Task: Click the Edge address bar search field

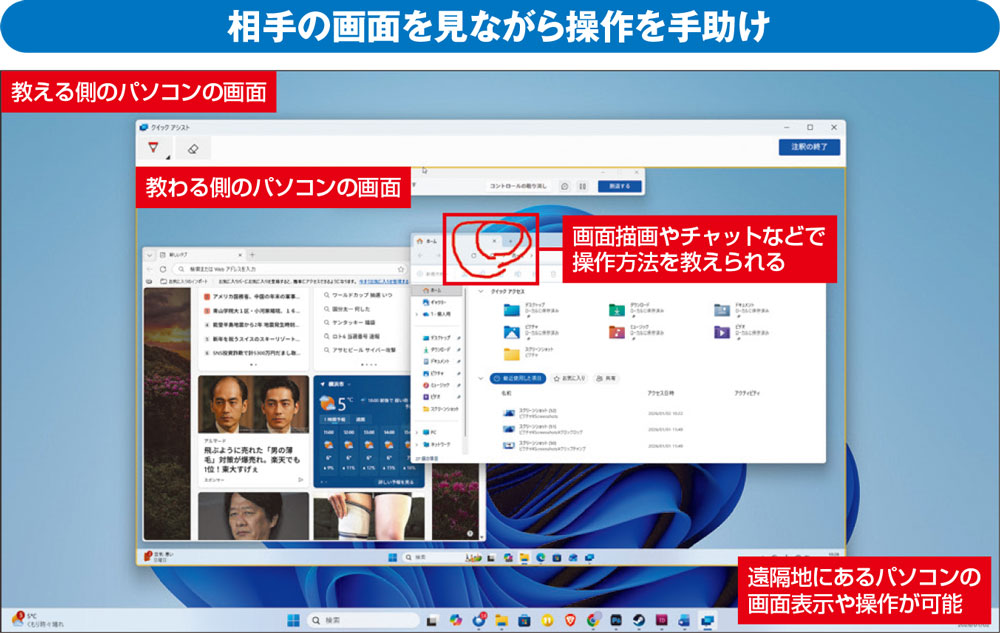Action: click(290, 270)
